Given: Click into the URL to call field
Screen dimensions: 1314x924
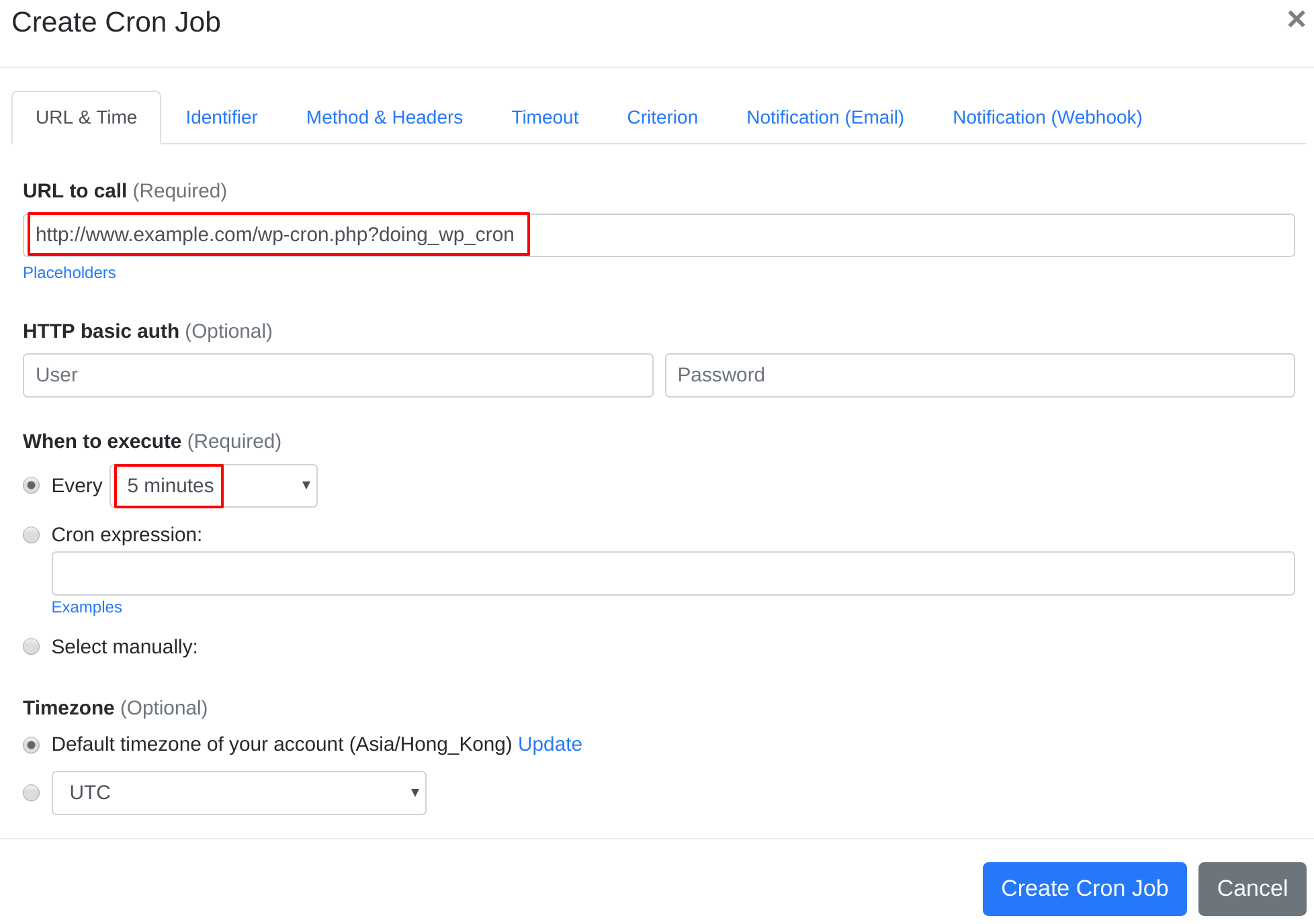Looking at the screenshot, I should pyautogui.click(x=659, y=234).
